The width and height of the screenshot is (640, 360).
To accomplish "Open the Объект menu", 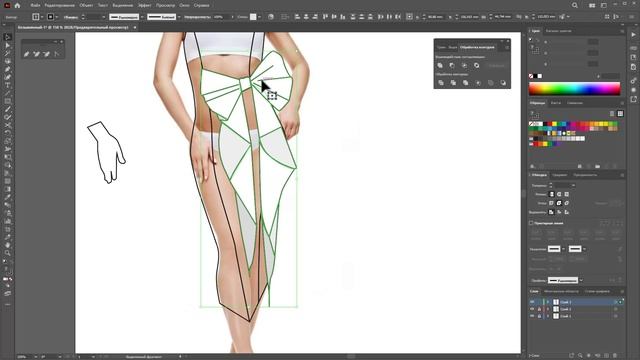I will (x=86, y=5).
